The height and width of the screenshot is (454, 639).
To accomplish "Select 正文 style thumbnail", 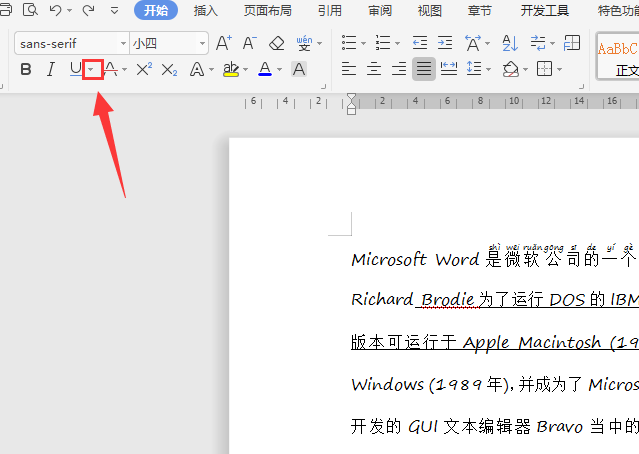I will click(x=617, y=56).
